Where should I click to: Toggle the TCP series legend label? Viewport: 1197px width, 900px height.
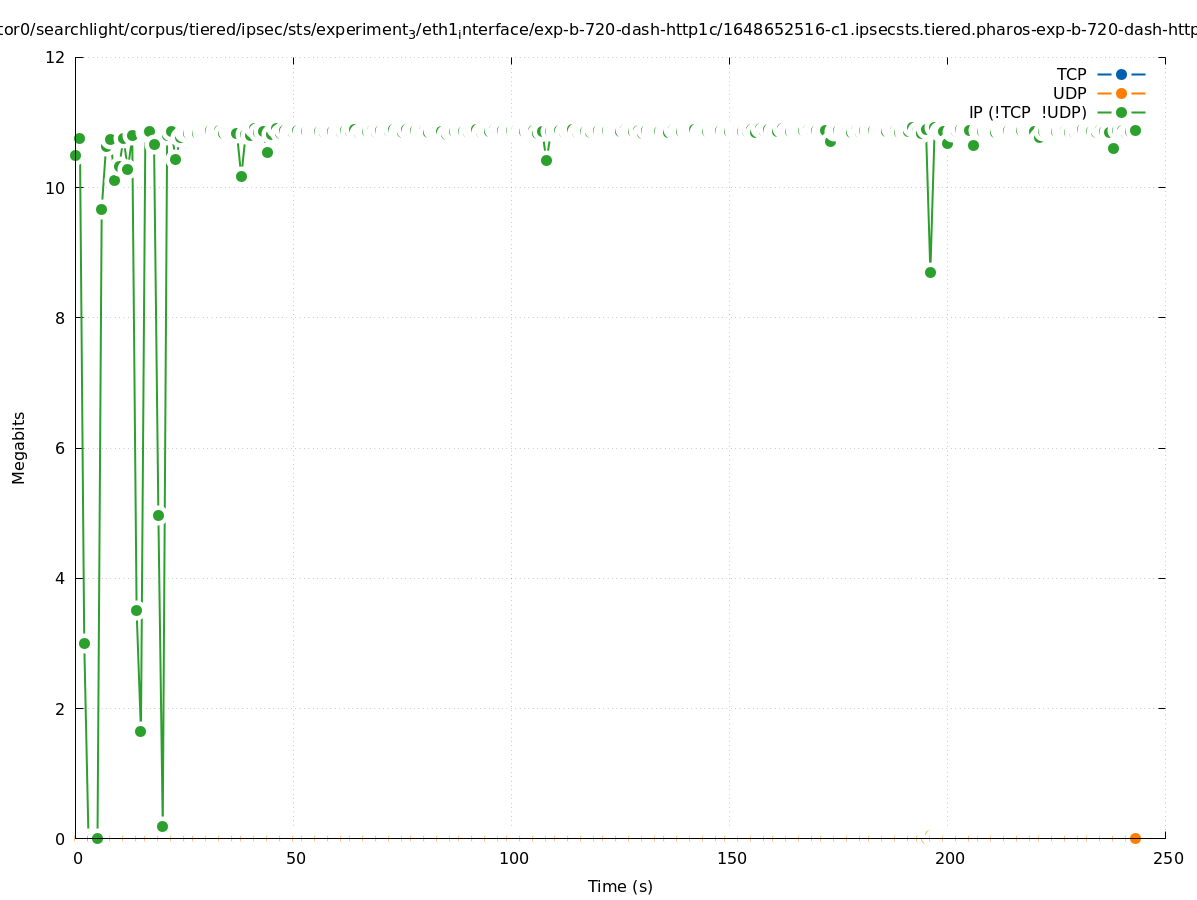(1071, 74)
